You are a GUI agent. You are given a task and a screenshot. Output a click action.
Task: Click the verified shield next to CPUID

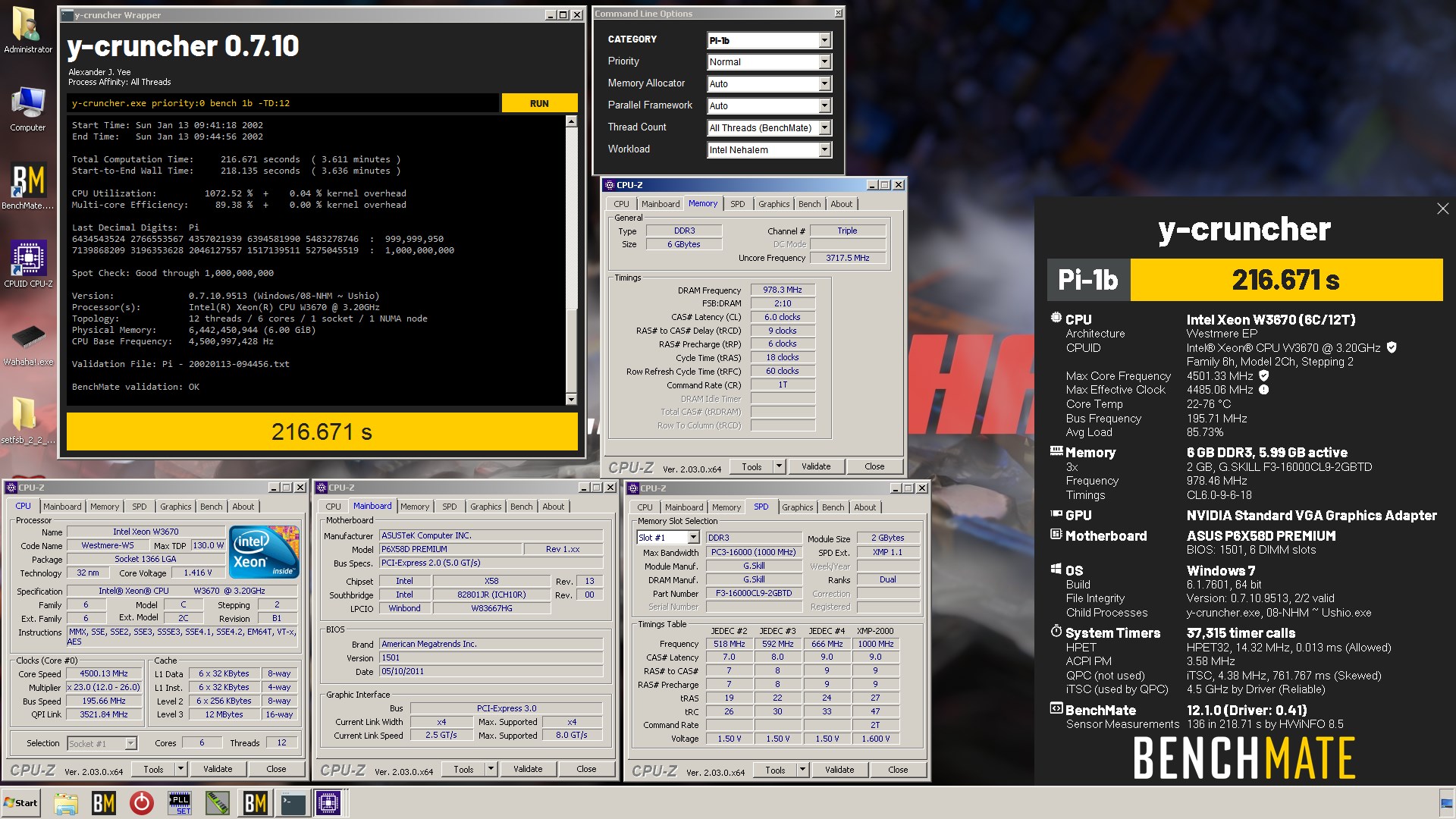[1392, 347]
